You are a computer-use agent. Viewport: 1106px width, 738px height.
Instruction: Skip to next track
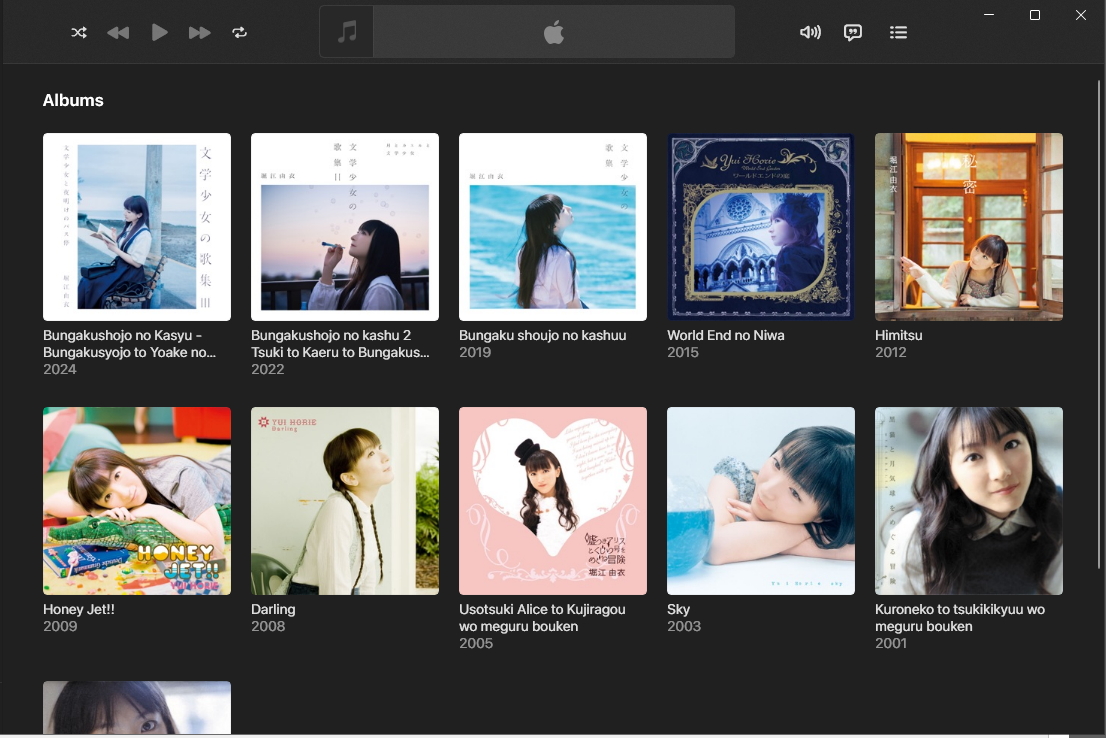tap(200, 32)
